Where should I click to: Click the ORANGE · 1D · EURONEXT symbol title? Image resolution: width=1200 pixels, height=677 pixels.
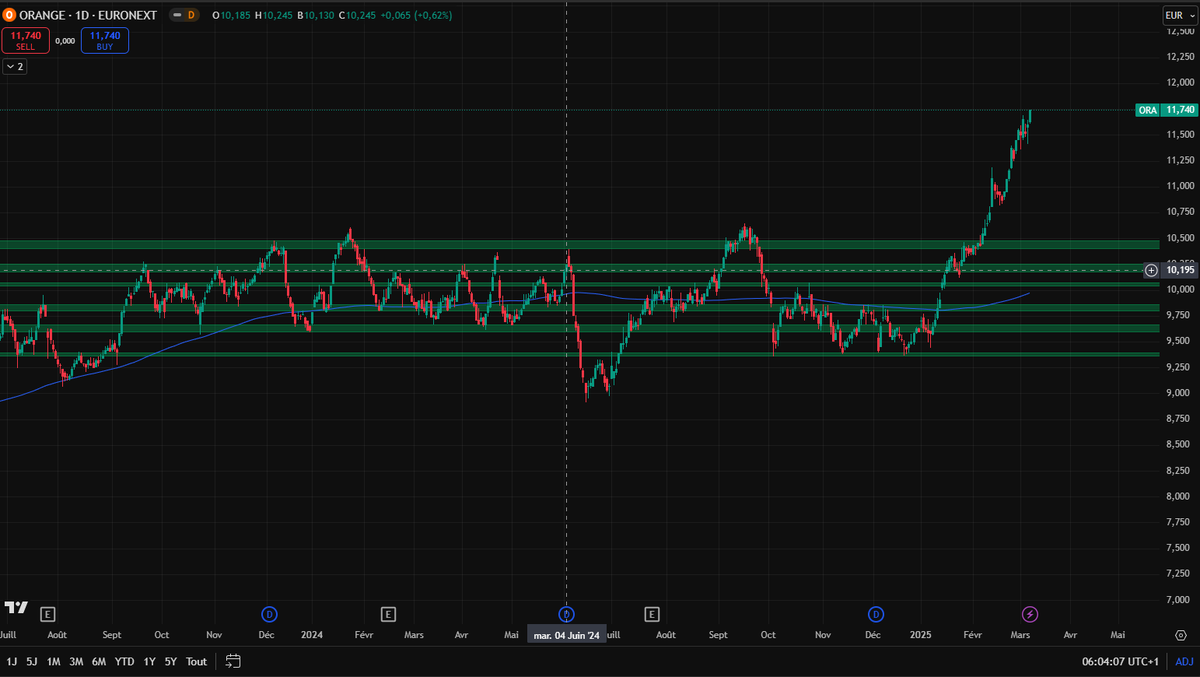point(90,15)
